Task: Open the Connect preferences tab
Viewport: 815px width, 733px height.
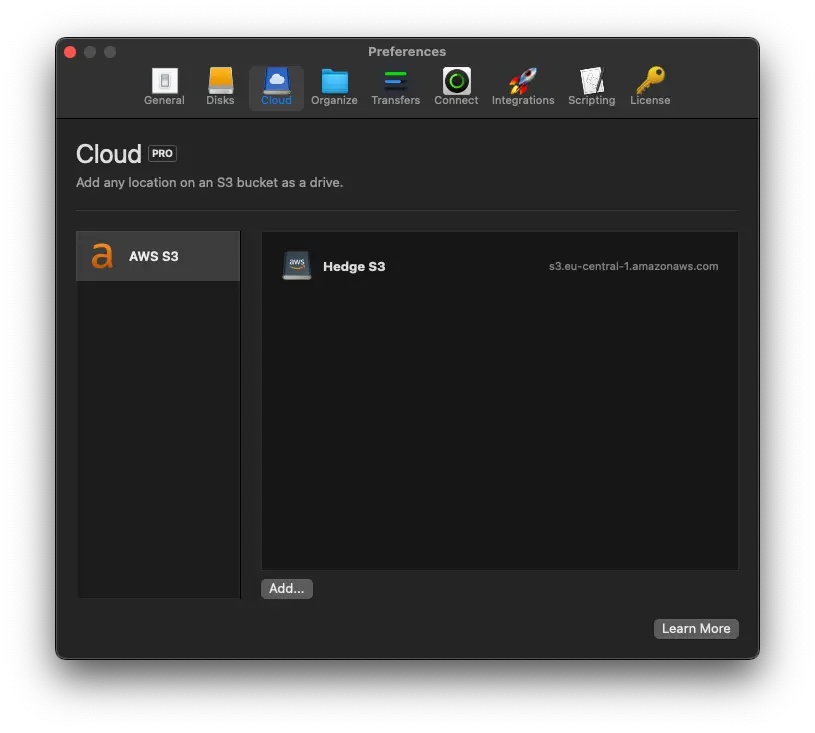Action: [456, 87]
